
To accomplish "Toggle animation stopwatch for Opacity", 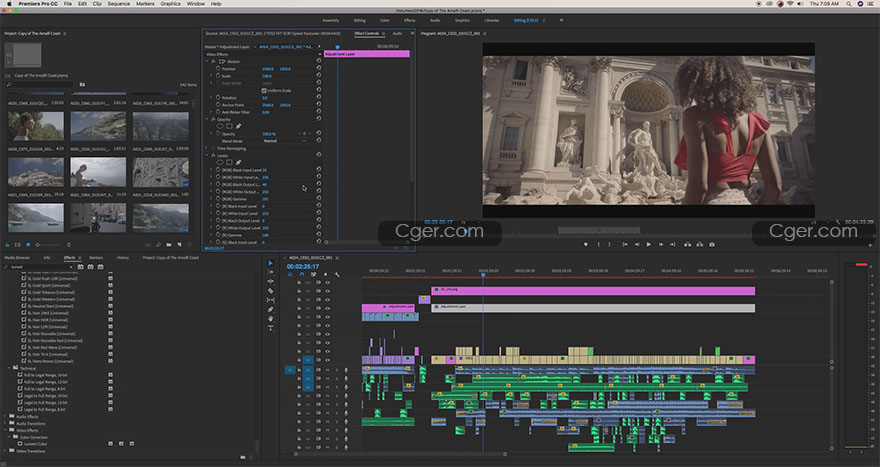I will pos(218,134).
